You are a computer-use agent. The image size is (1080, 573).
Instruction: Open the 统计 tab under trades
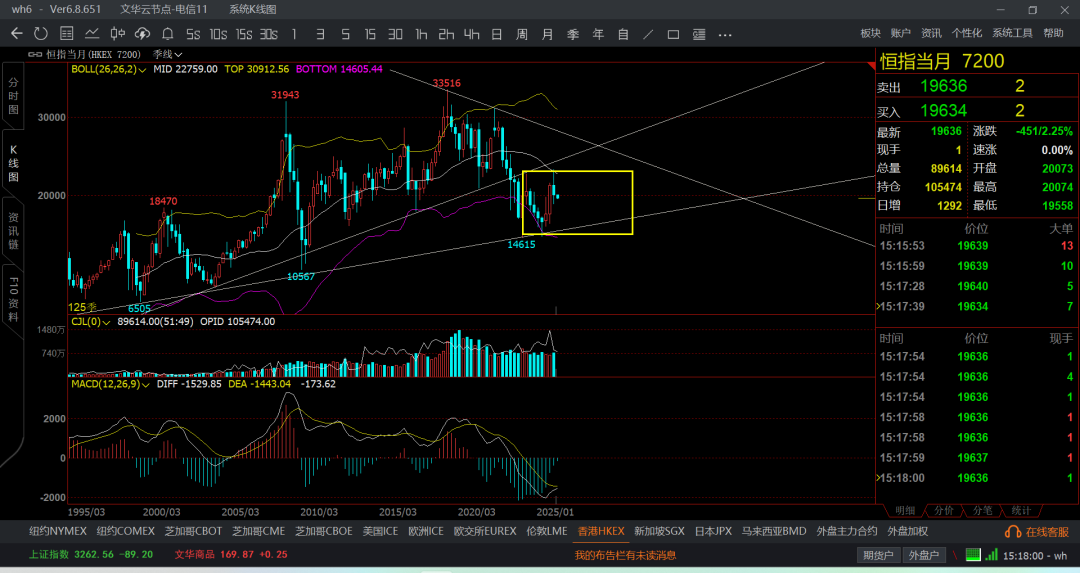(x=1021, y=510)
